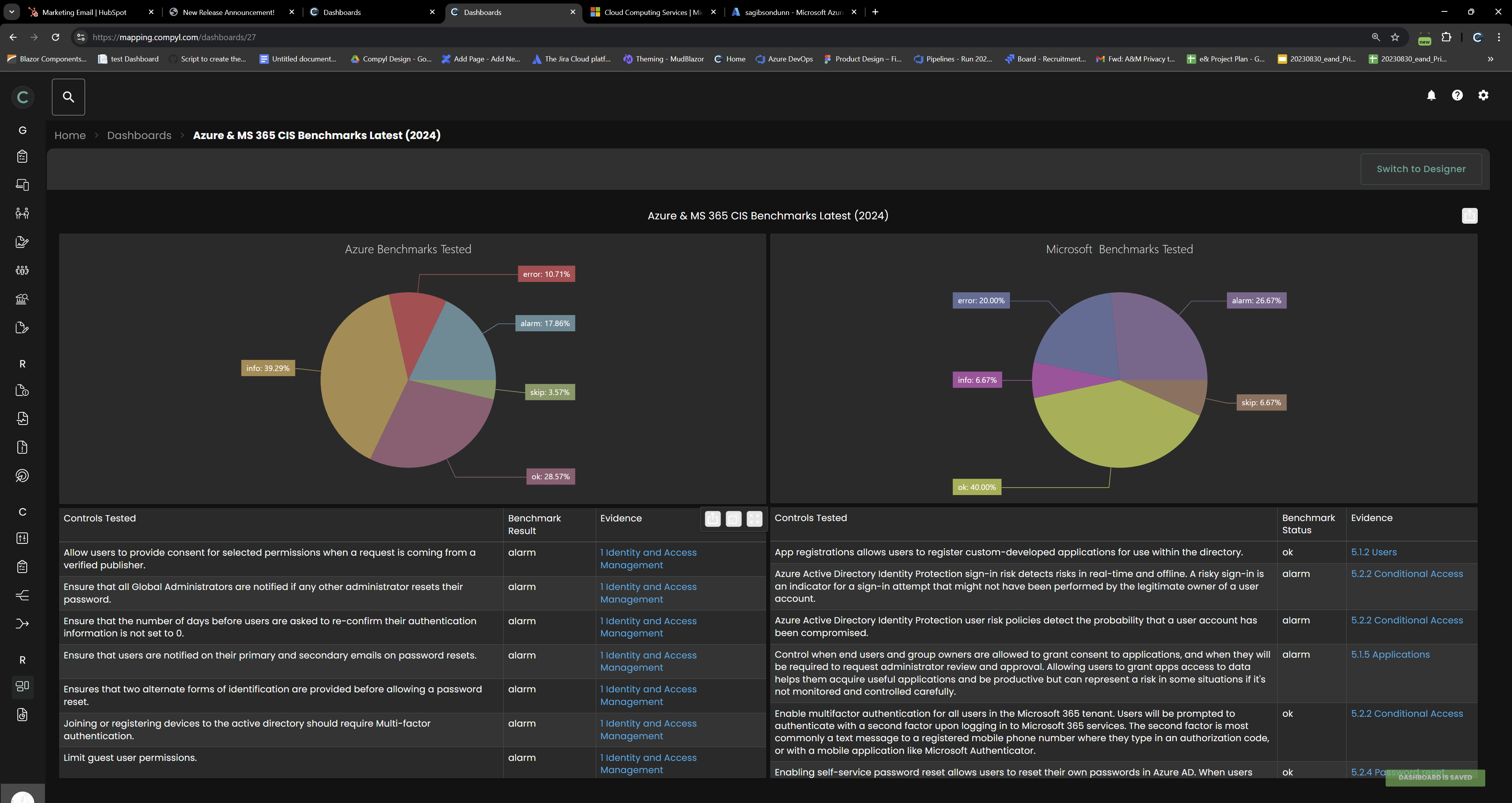Open the radar target icon in the sidebar
Screen dimensions: 1512x803
(x=22, y=476)
